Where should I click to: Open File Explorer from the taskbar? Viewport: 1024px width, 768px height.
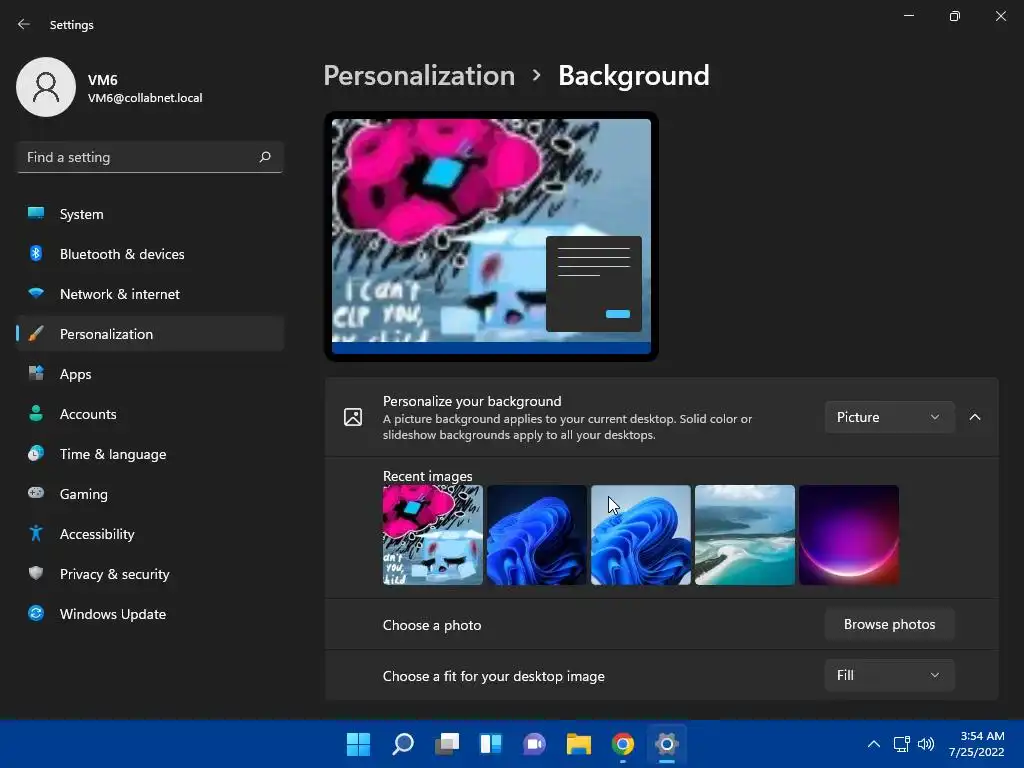click(x=579, y=744)
